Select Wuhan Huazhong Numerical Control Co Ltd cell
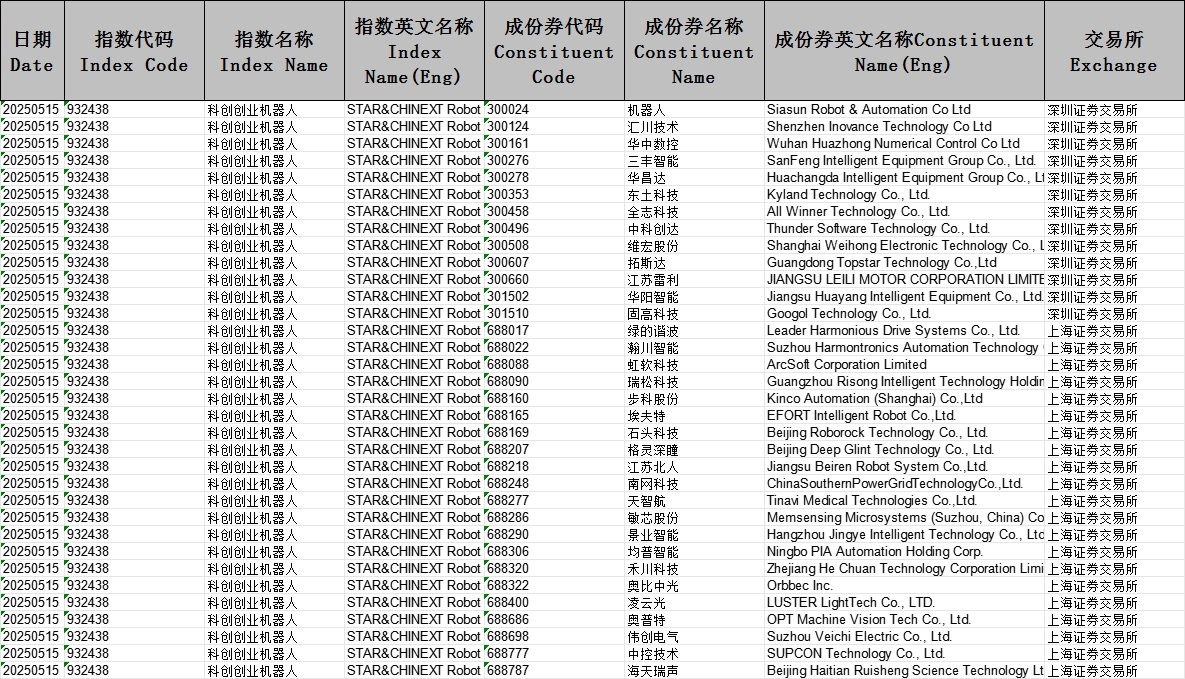 pos(904,144)
